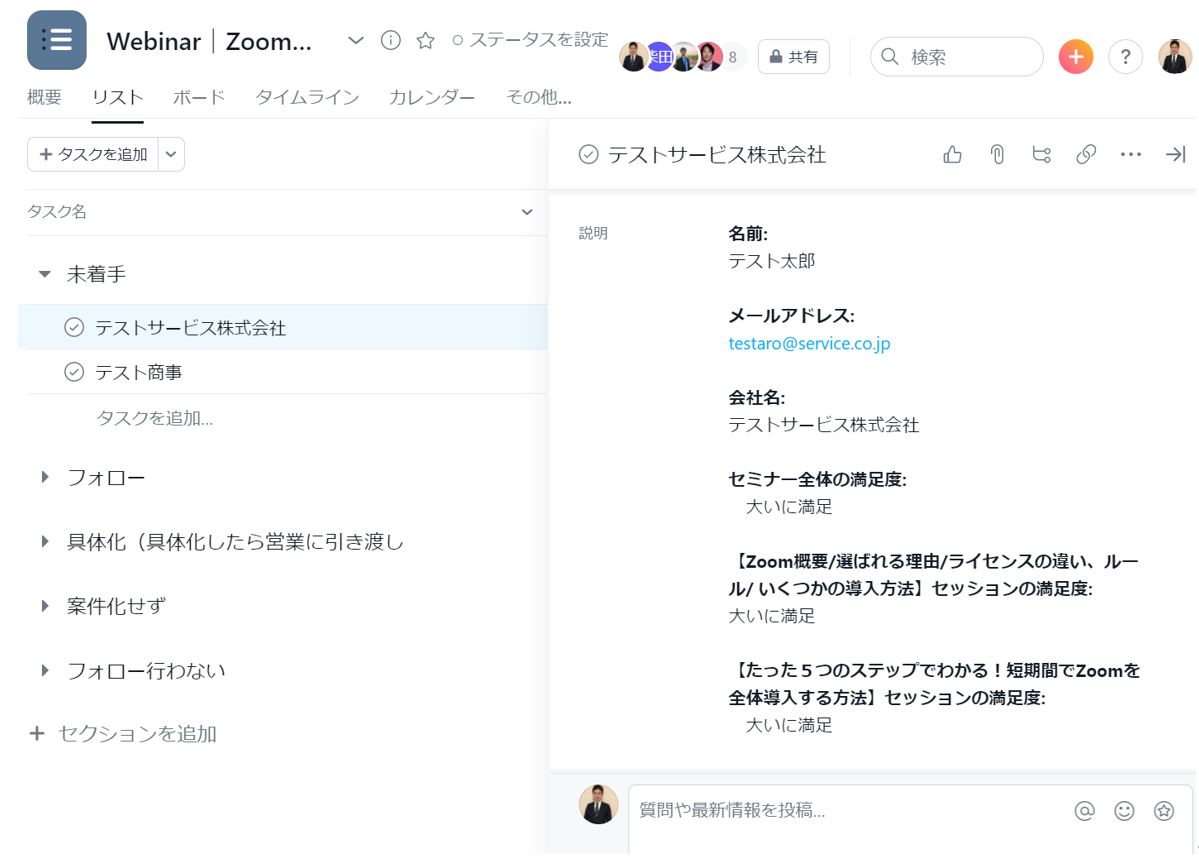Click the orange plus quick-add button
Screen dimensions: 1199x859
coord(1076,57)
